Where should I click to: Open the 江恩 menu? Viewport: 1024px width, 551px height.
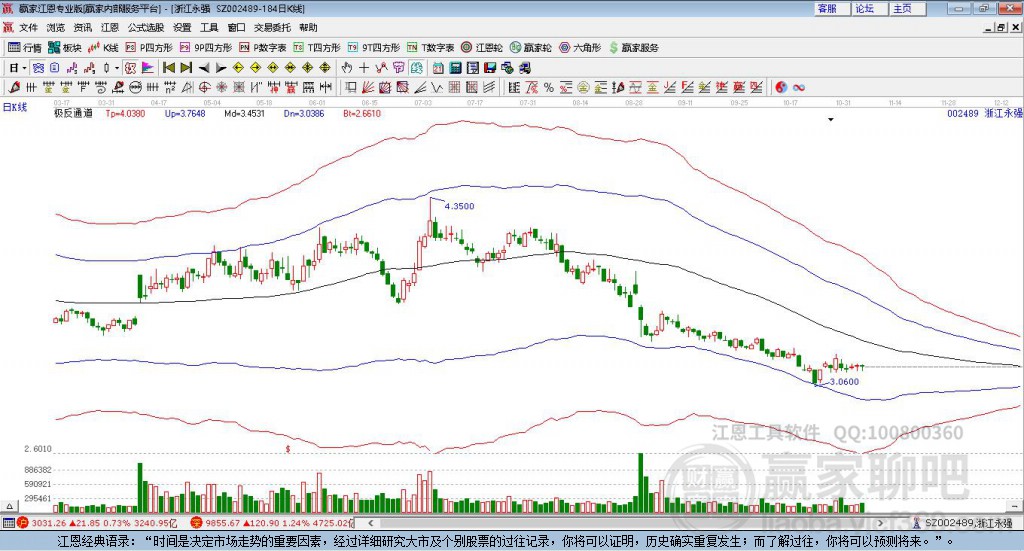click(x=110, y=27)
